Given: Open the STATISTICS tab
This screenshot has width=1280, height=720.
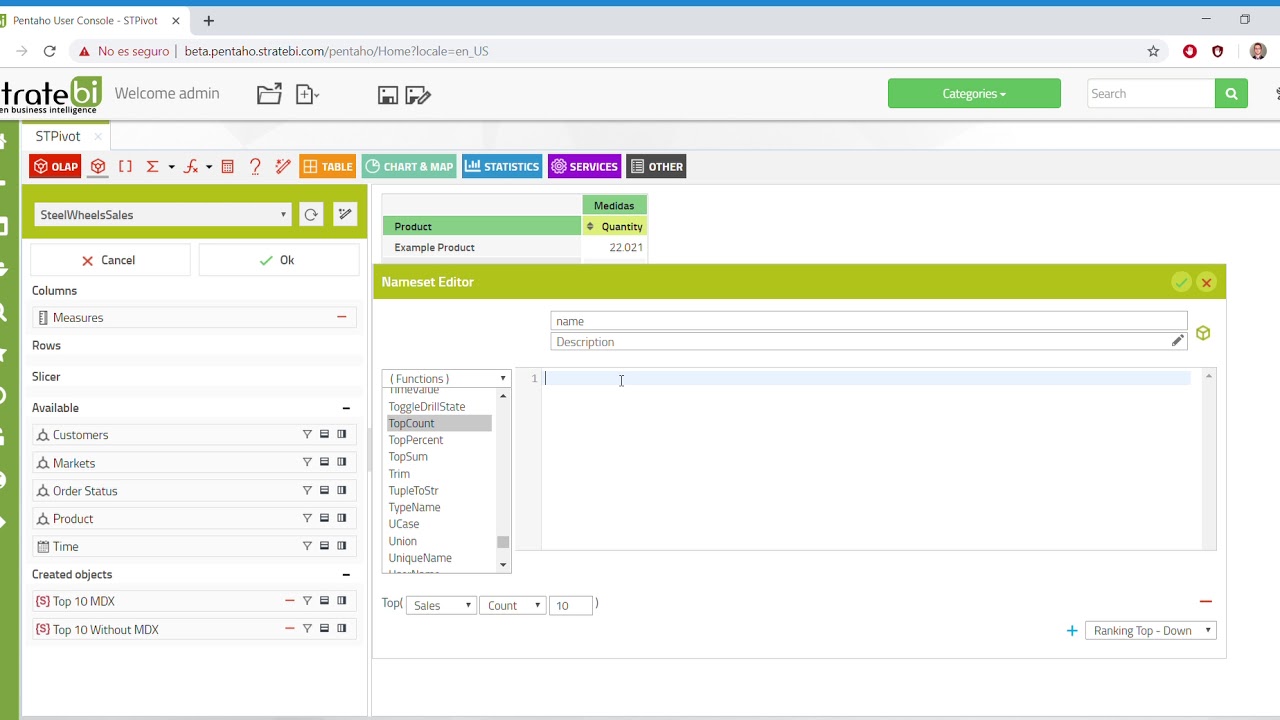Looking at the screenshot, I should coord(502,167).
